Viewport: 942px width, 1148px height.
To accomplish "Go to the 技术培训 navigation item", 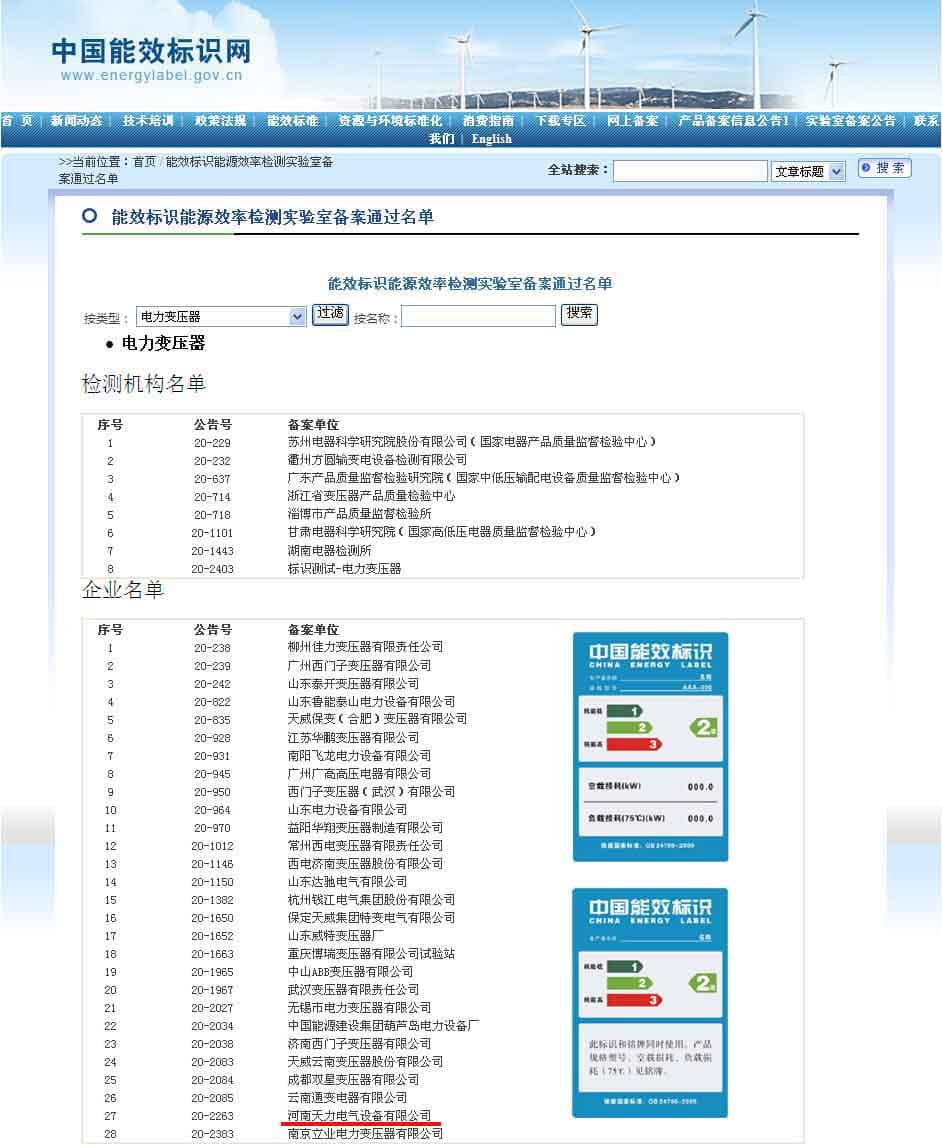I will click(148, 121).
